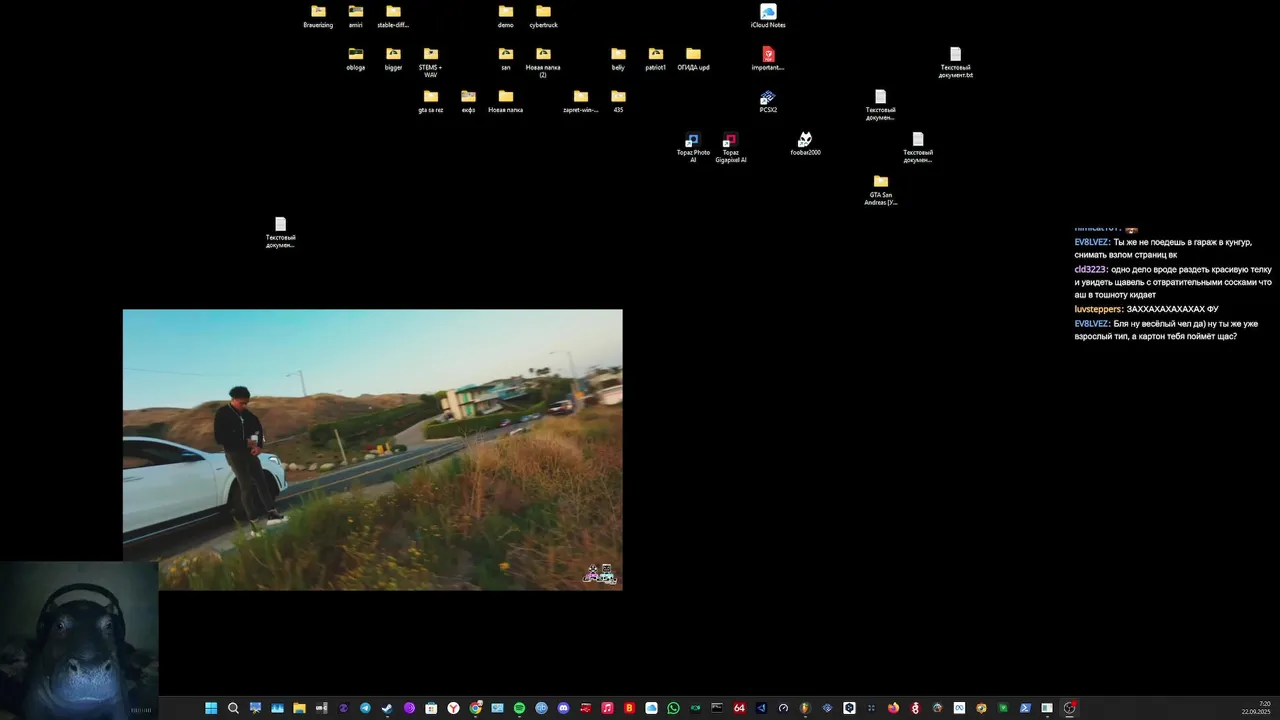Image resolution: width=1280 pixels, height=720 pixels.
Task: Launch Topaz Photo AI shortcut
Action: click(x=692, y=147)
